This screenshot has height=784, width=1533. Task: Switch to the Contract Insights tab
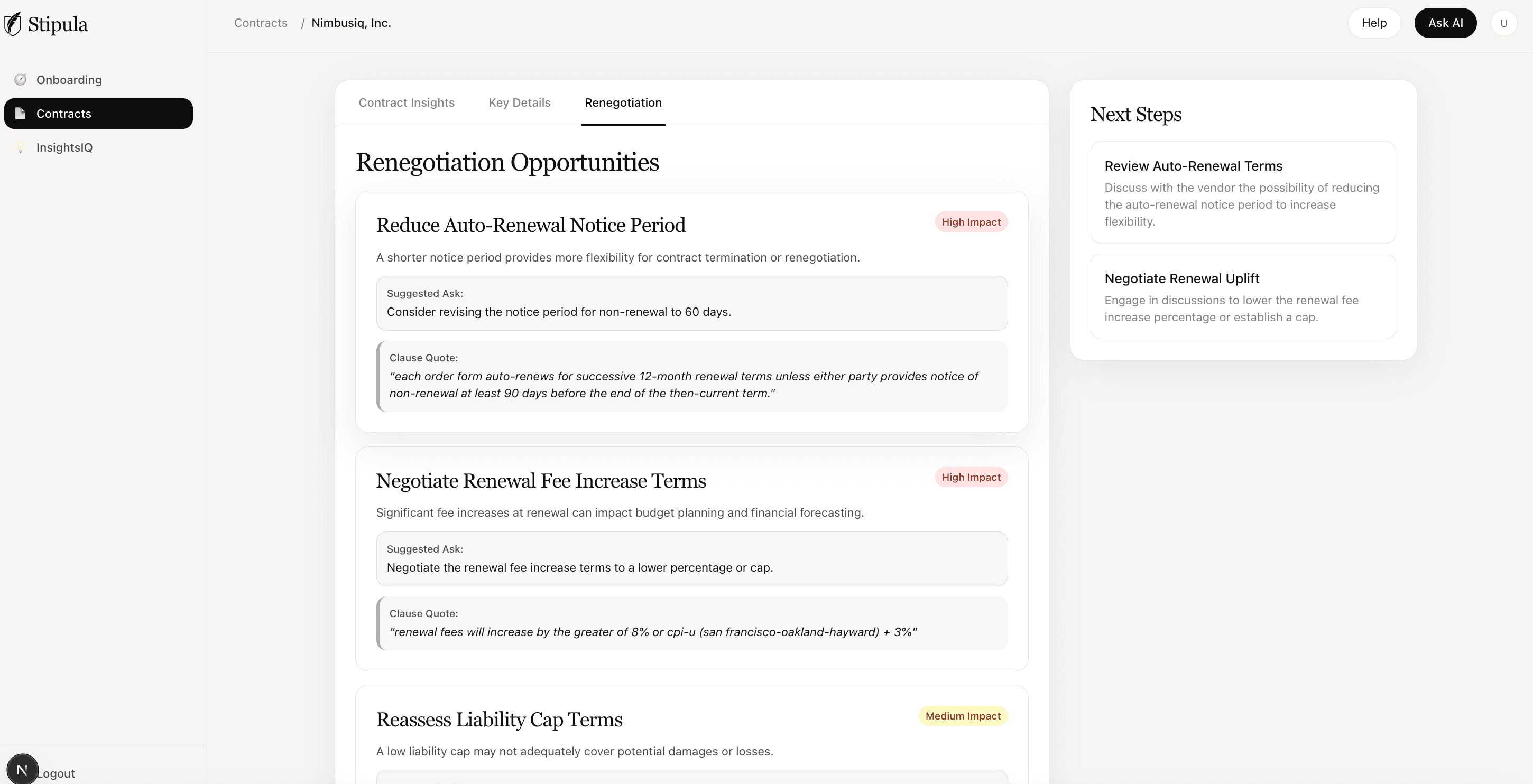pos(407,103)
